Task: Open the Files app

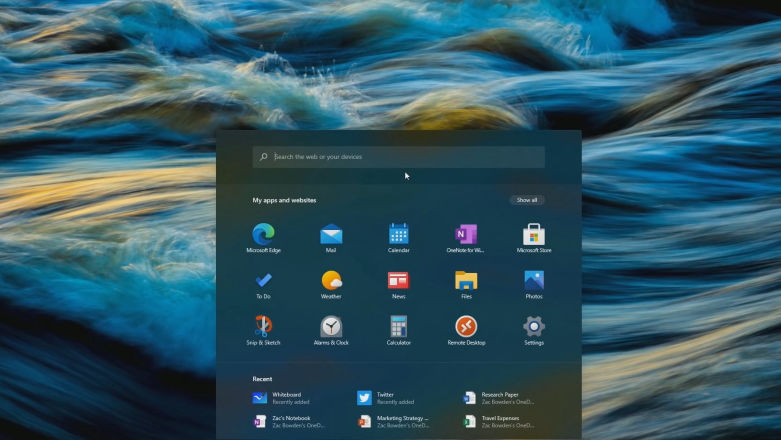Action: tap(466, 285)
